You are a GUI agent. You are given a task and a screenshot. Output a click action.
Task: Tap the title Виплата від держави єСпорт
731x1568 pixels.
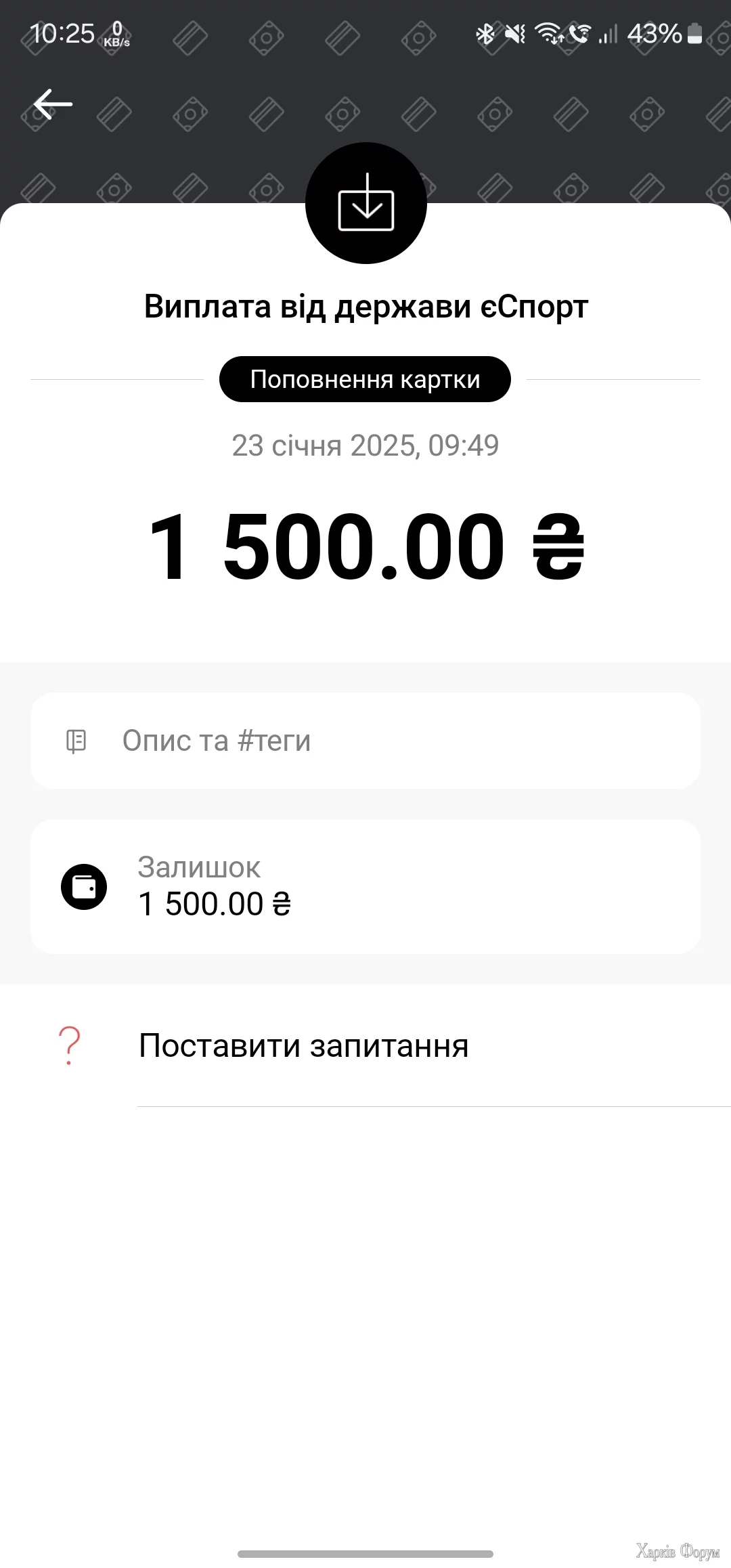pos(365,307)
